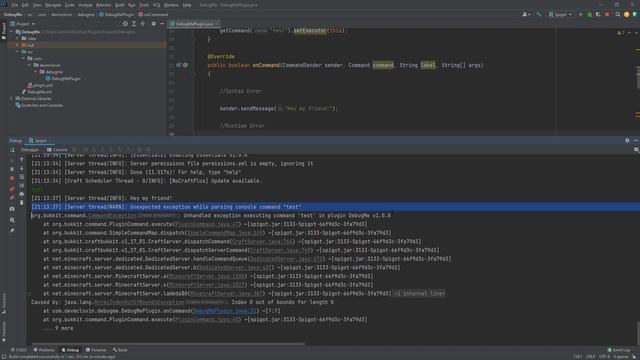
Task: Select plugin.yml file in tree
Action: [x=40, y=85]
